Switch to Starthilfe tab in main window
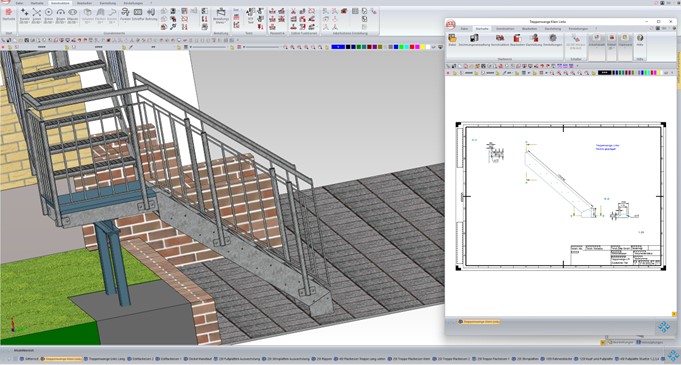 pos(36,3)
